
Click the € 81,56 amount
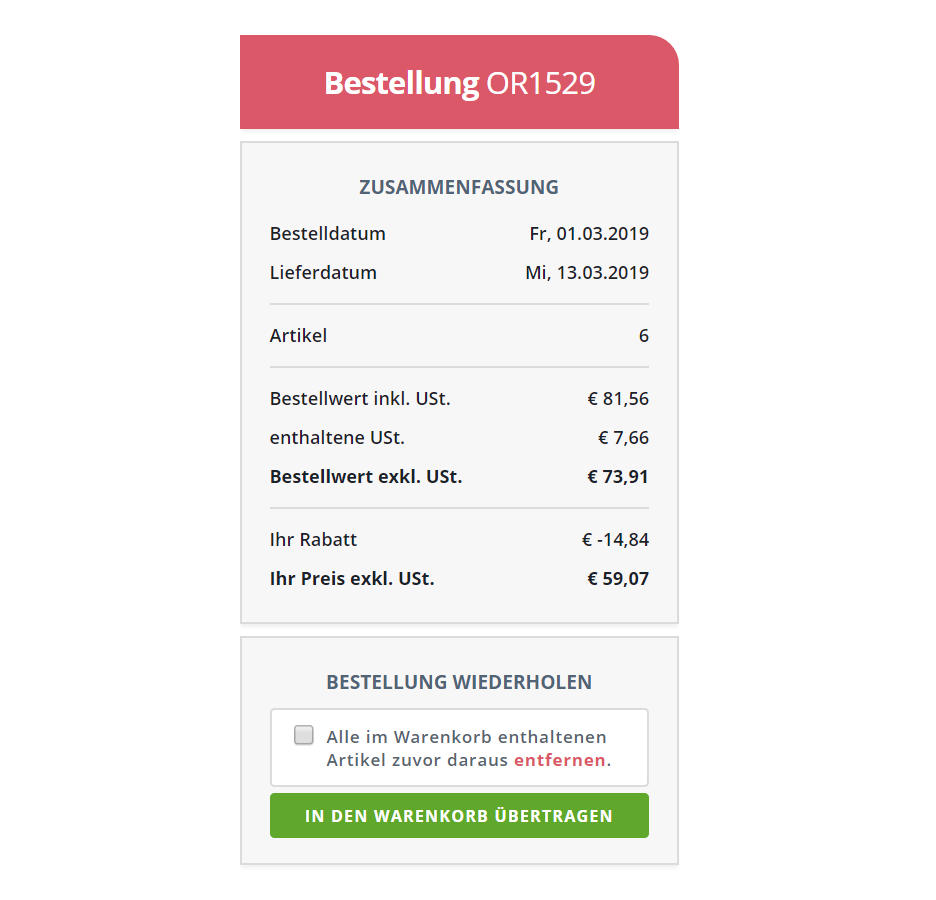coord(618,399)
